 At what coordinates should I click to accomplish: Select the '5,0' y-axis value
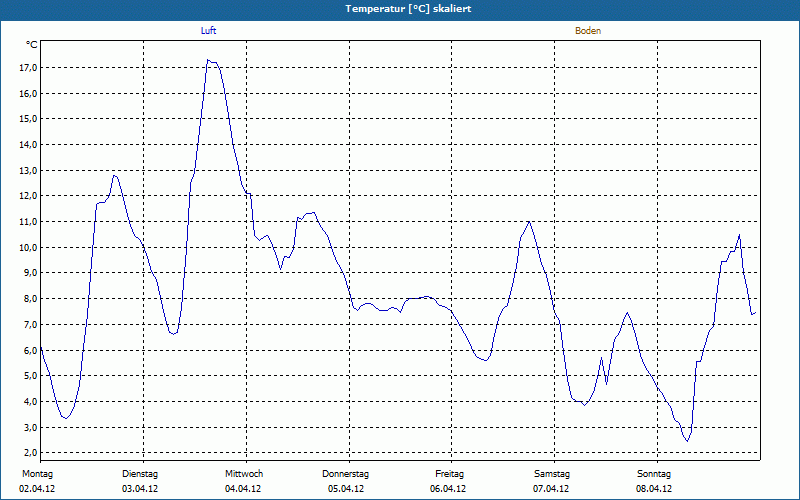click(x=30, y=376)
